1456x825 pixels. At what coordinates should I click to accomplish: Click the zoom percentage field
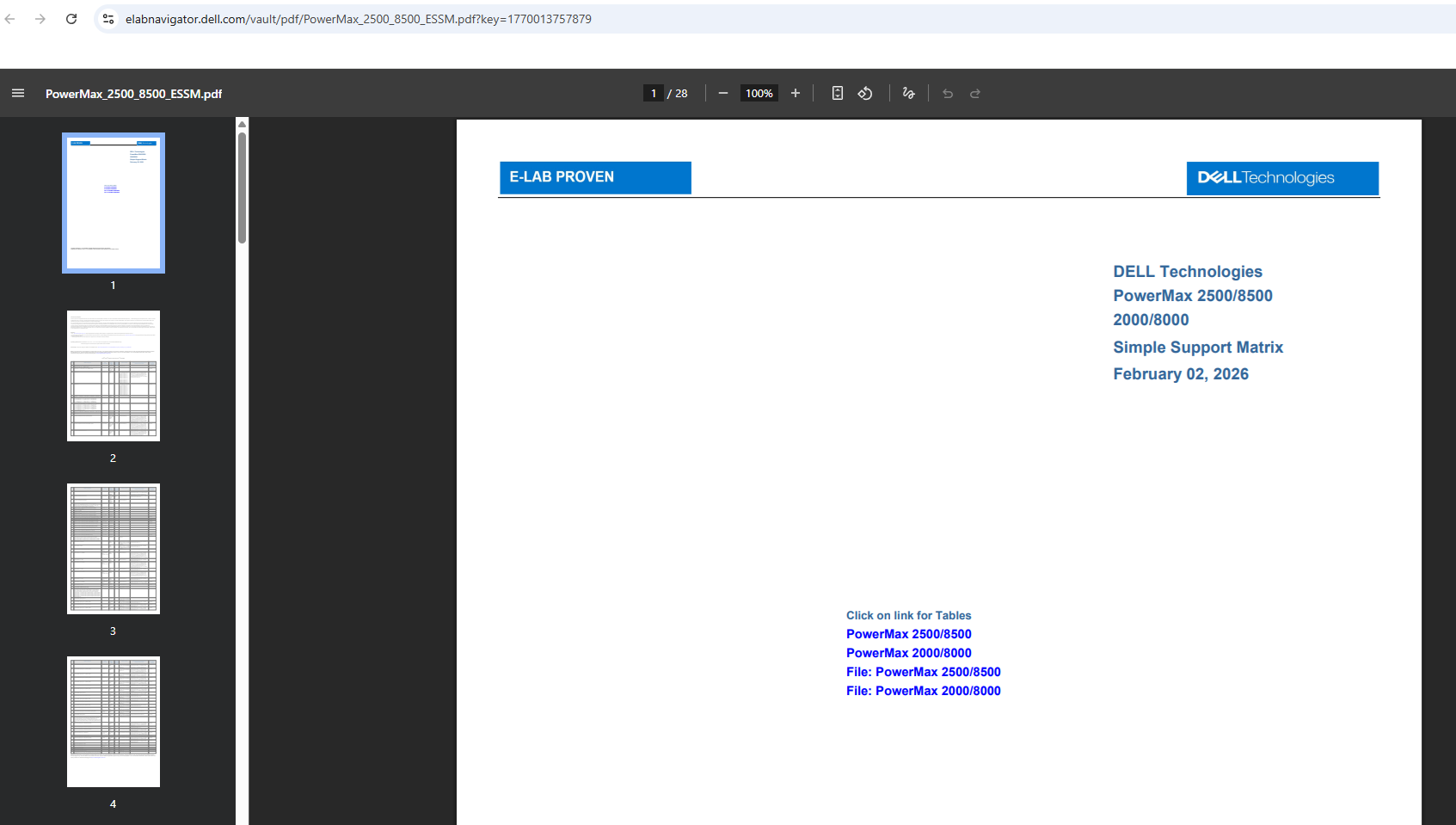coord(759,93)
